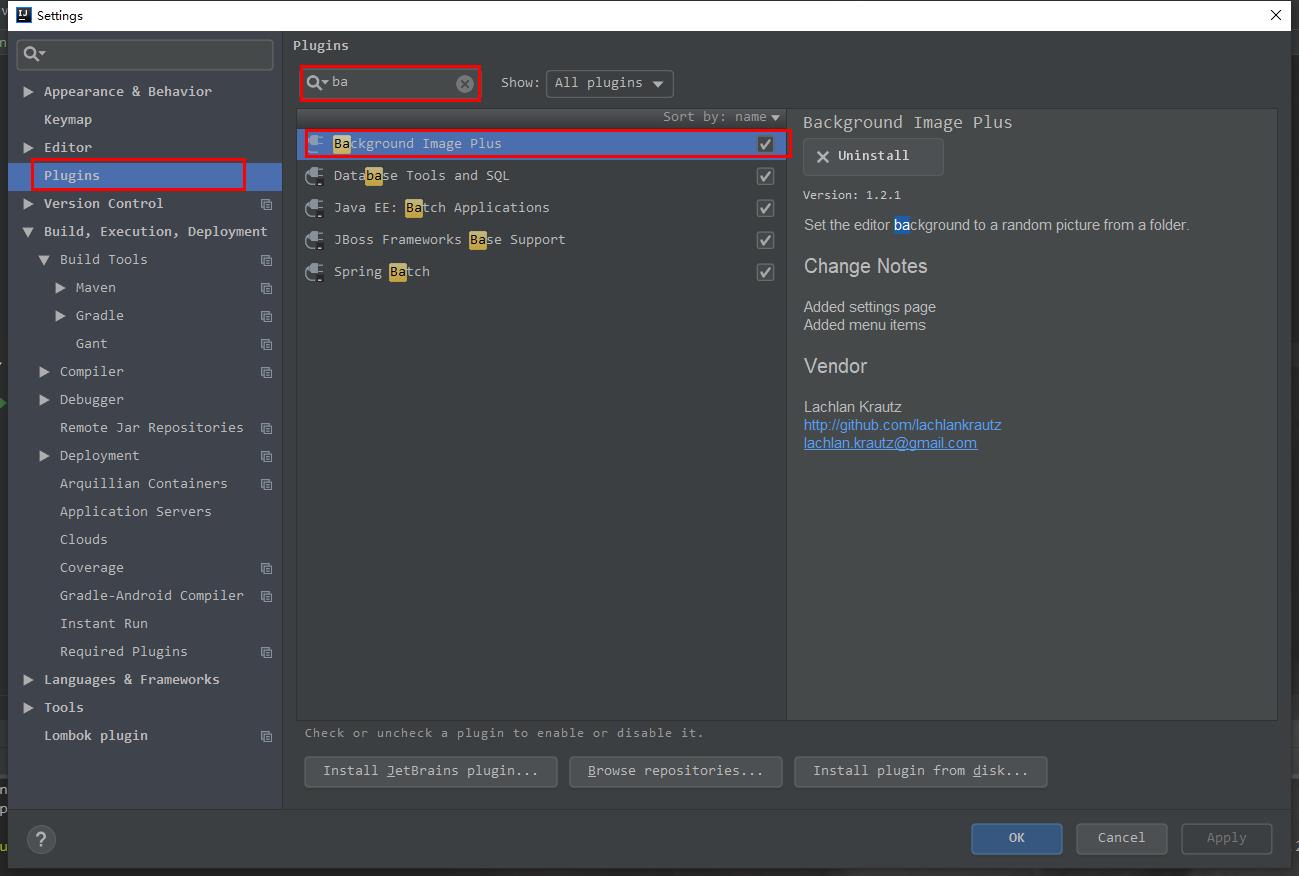Expand the Maven settings node

point(60,287)
